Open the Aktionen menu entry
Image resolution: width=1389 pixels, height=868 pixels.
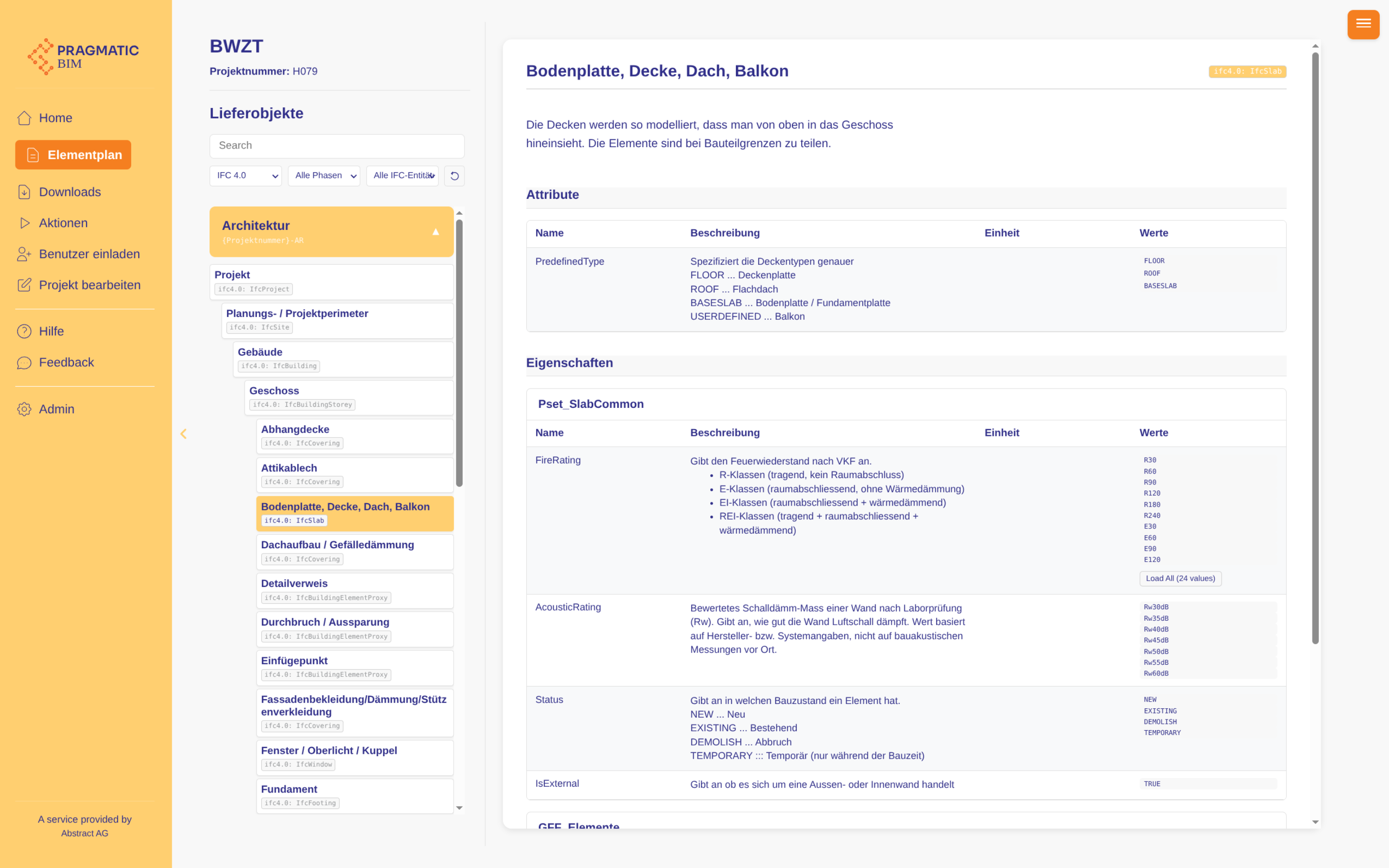click(x=63, y=223)
